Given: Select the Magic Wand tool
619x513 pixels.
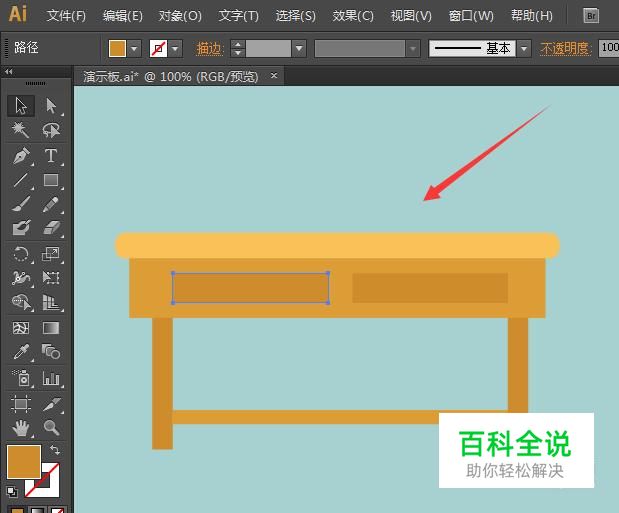Looking at the screenshot, I should click(x=21, y=130).
